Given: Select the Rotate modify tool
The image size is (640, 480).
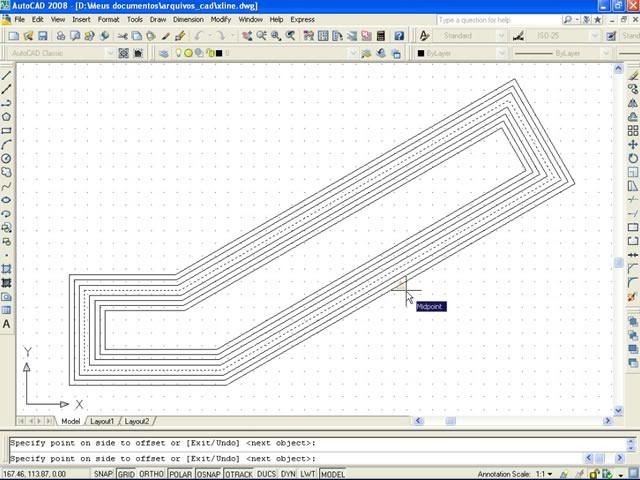Looking at the screenshot, I should (633, 158).
